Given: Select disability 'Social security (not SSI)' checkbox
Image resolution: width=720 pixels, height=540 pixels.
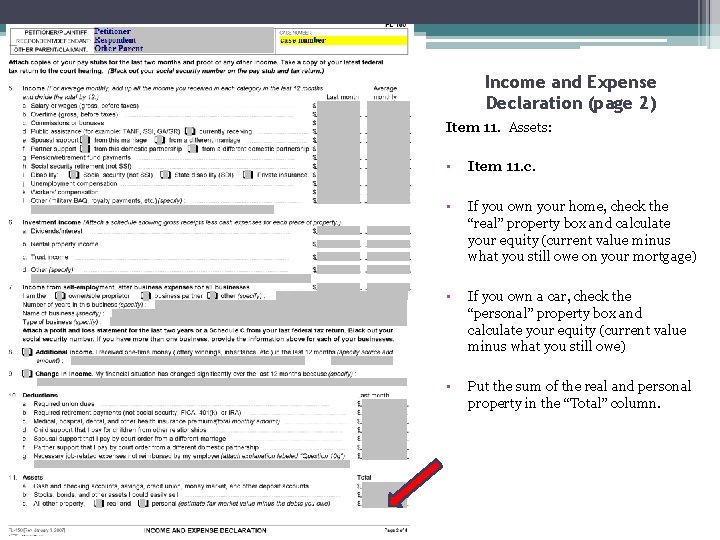Looking at the screenshot, I should pos(73,174).
